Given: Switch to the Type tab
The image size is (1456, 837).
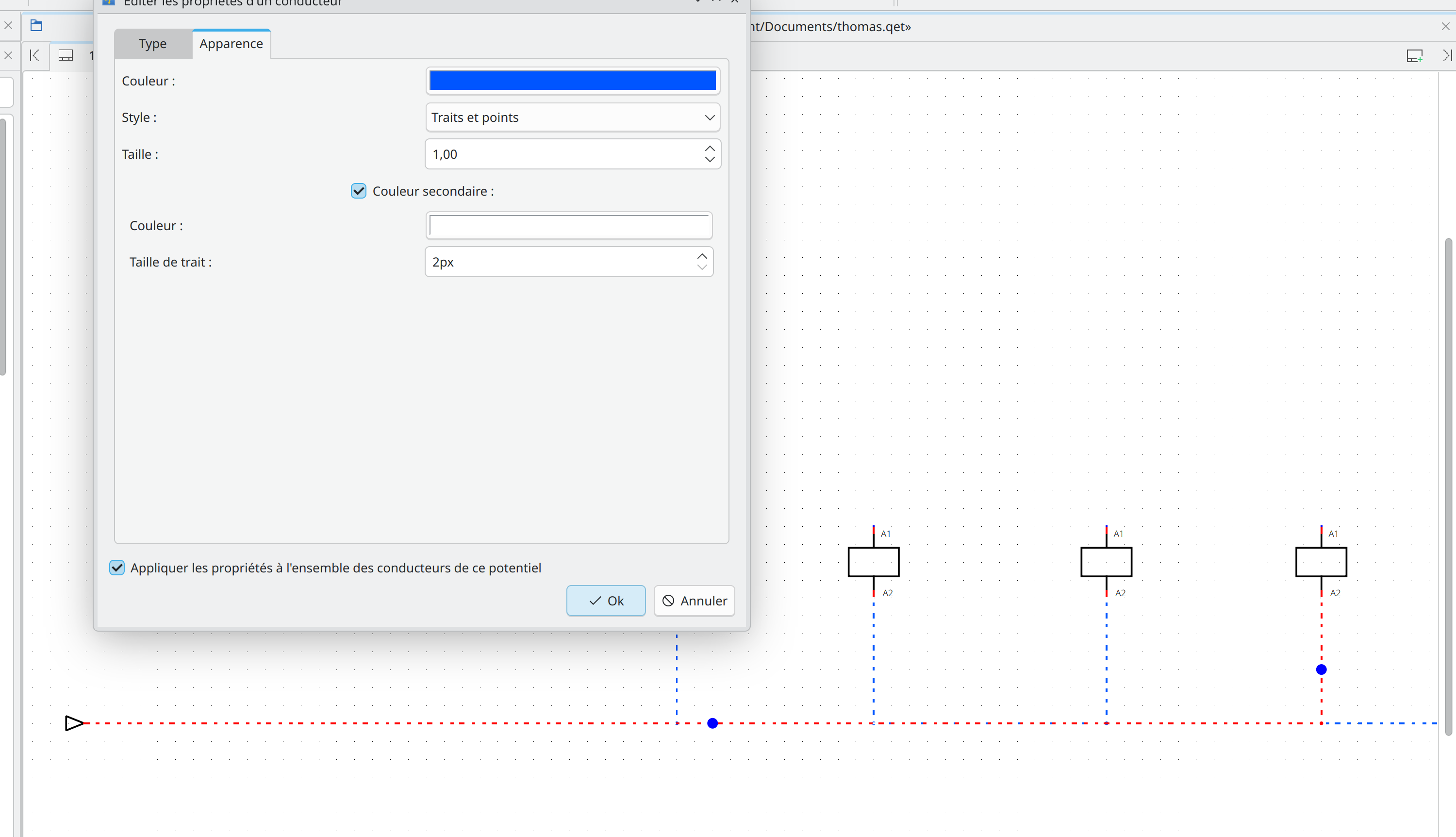Looking at the screenshot, I should pos(152,44).
